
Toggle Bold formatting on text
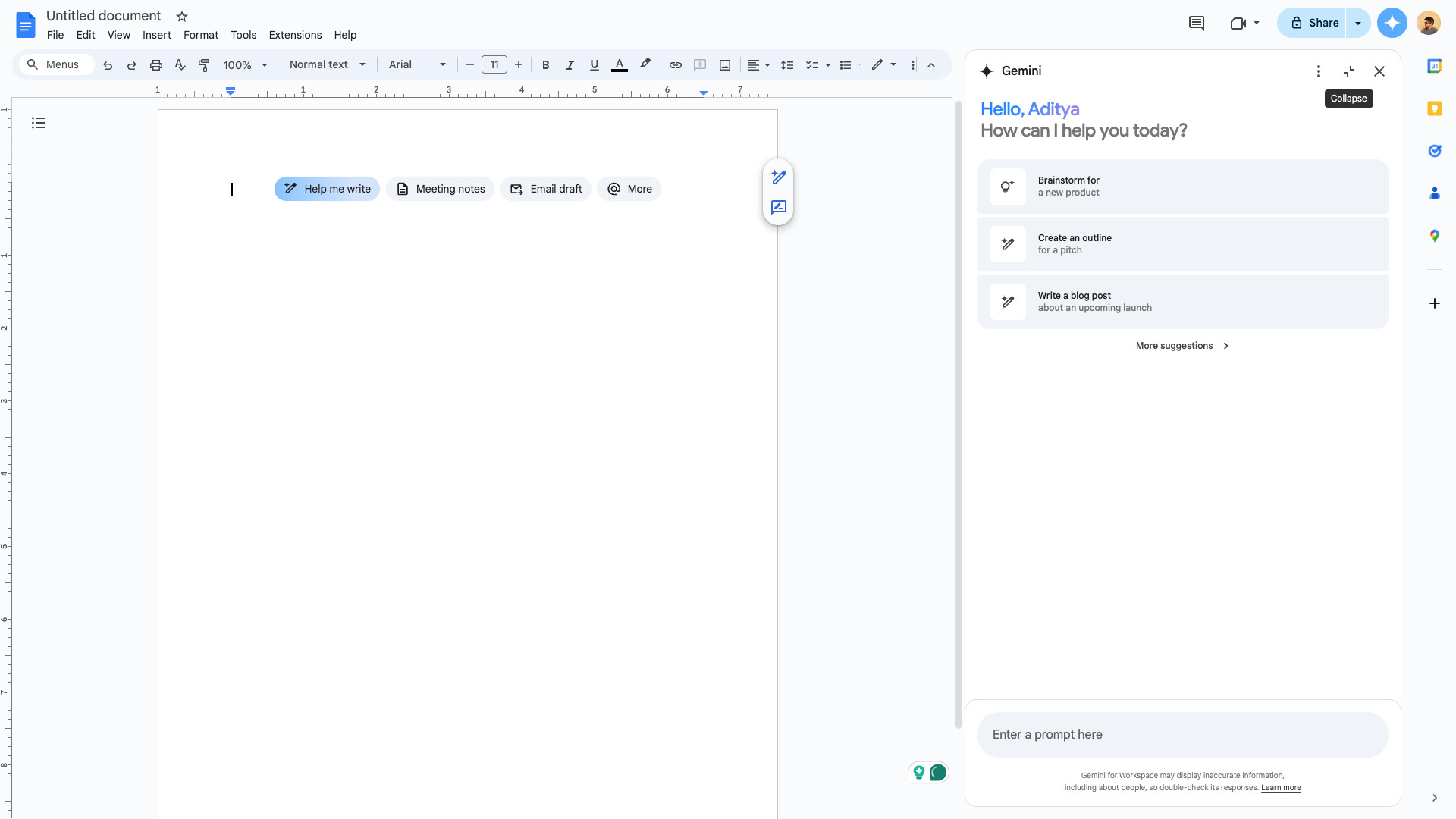[x=545, y=65]
